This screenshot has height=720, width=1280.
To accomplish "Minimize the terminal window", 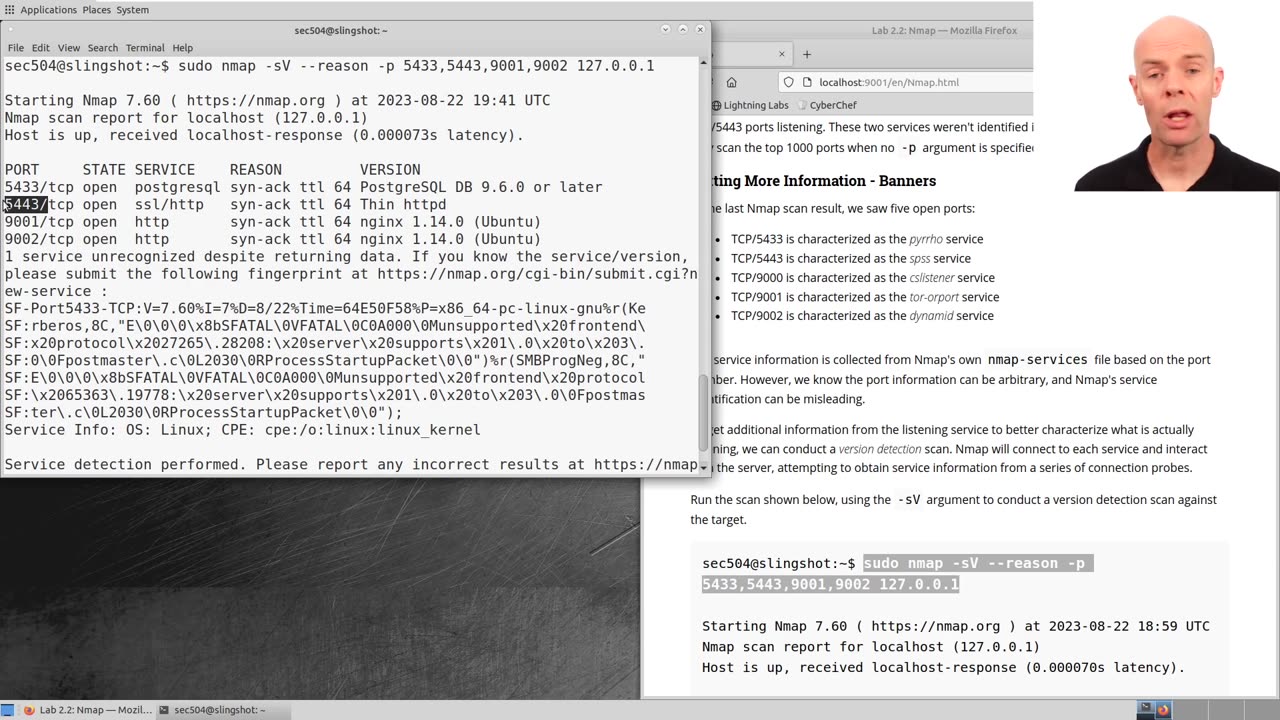I will [x=666, y=30].
